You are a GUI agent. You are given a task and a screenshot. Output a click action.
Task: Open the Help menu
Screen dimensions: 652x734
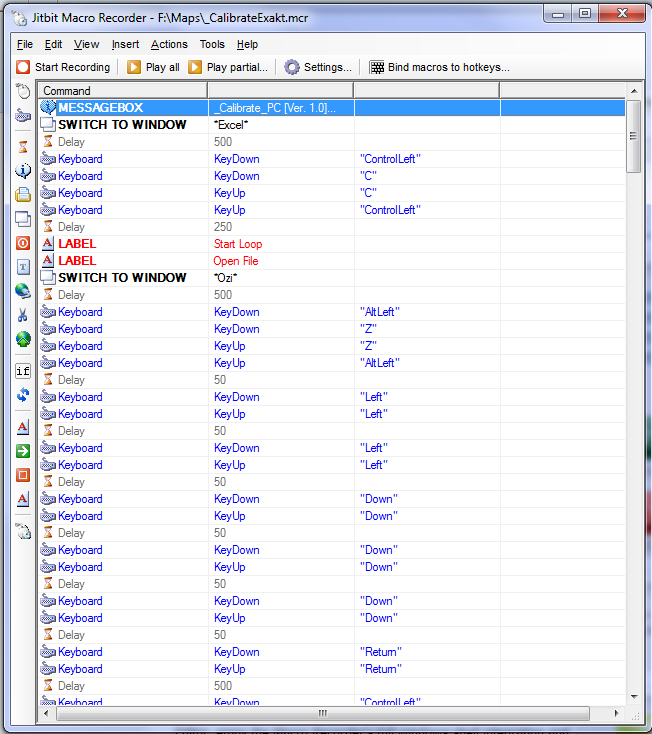click(247, 44)
